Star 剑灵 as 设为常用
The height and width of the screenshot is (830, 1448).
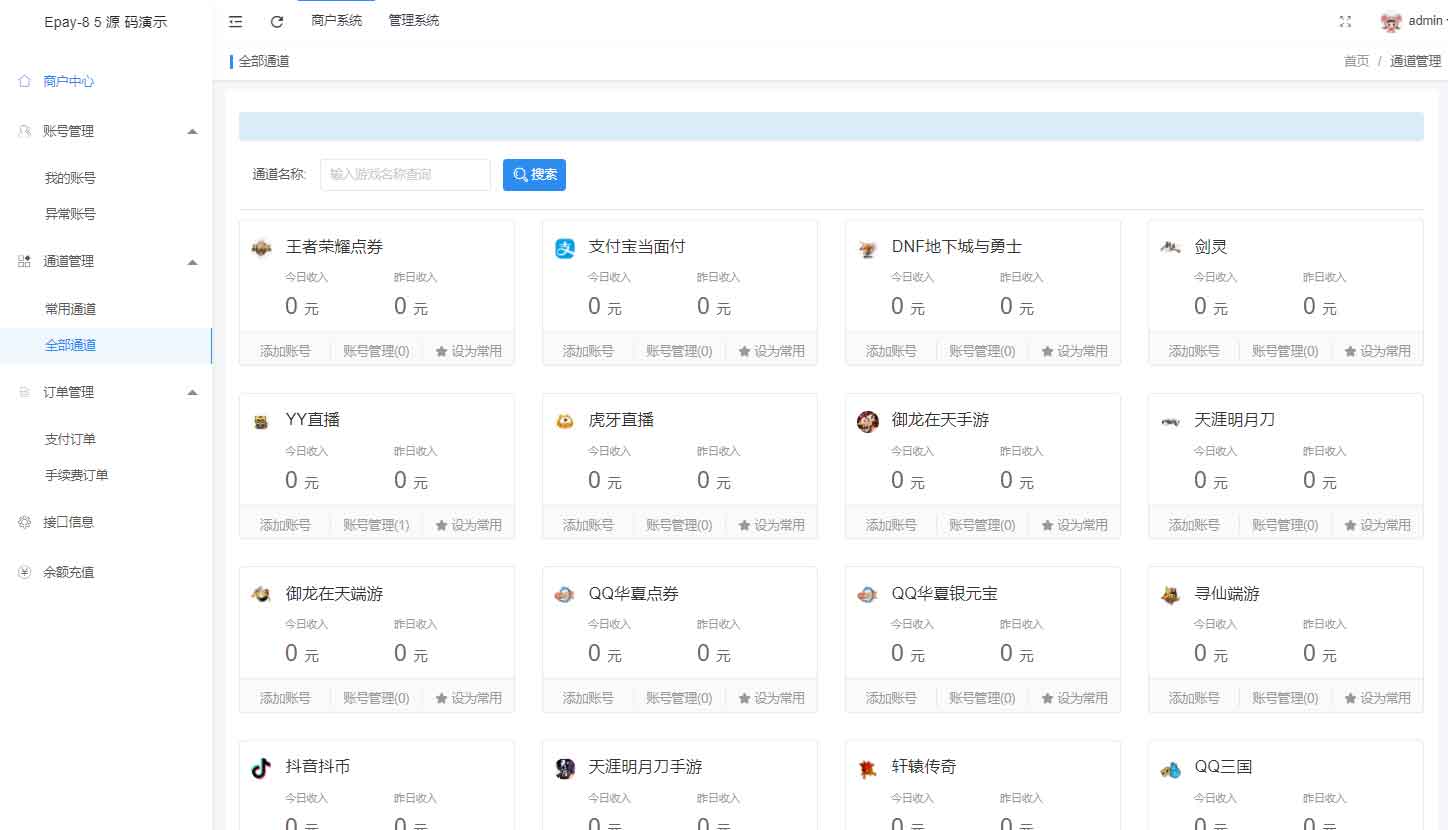tap(1377, 351)
